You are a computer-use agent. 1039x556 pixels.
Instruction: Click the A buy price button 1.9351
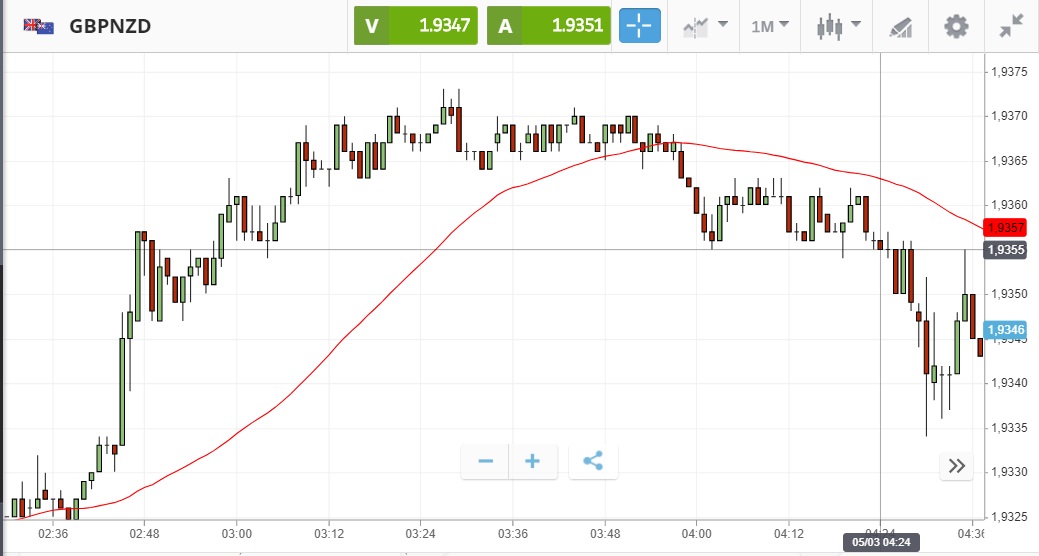click(x=549, y=26)
